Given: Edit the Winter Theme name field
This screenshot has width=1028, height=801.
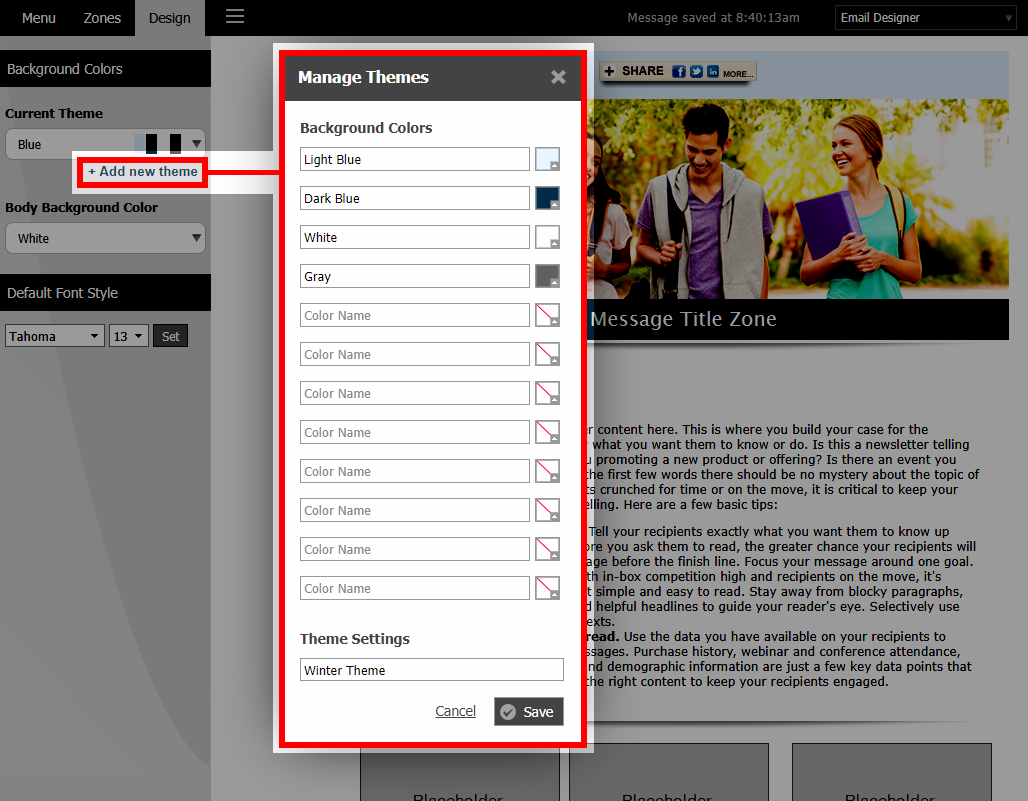Looking at the screenshot, I should [431, 670].
